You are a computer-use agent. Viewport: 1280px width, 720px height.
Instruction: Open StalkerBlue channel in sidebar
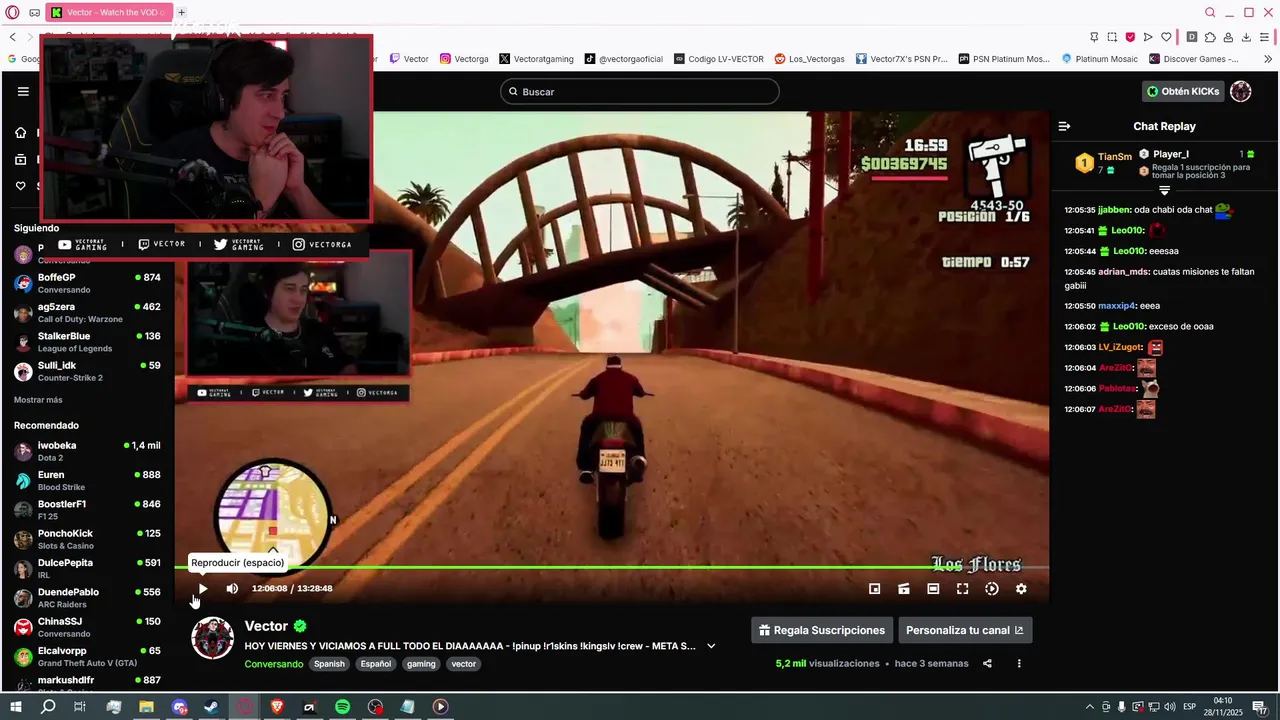(x=87, y=342)
